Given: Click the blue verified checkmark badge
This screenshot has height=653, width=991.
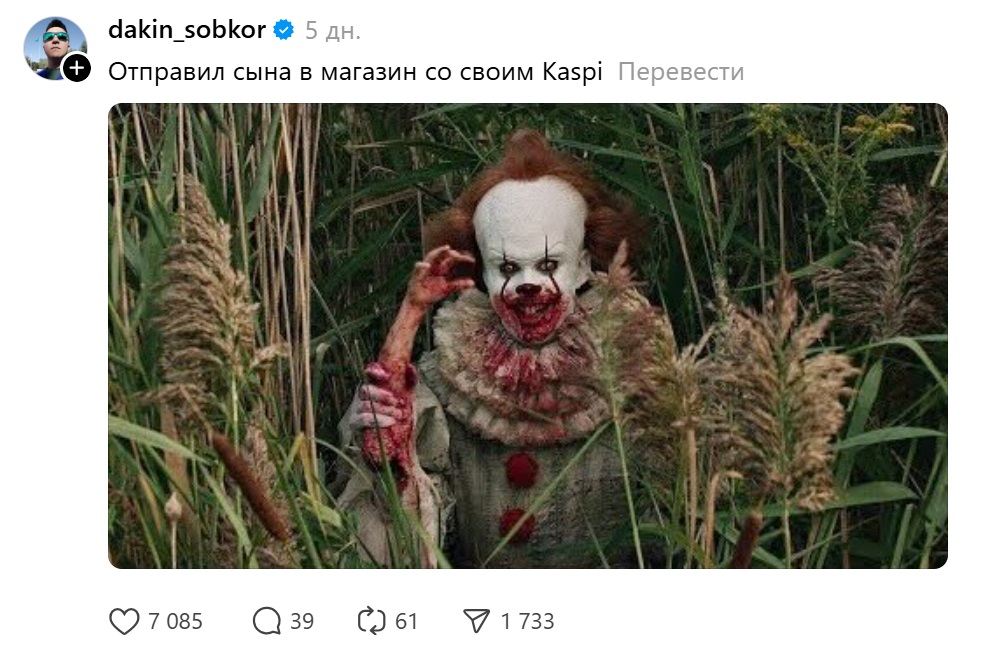Looking at the screenshot, I should point(284,30).
